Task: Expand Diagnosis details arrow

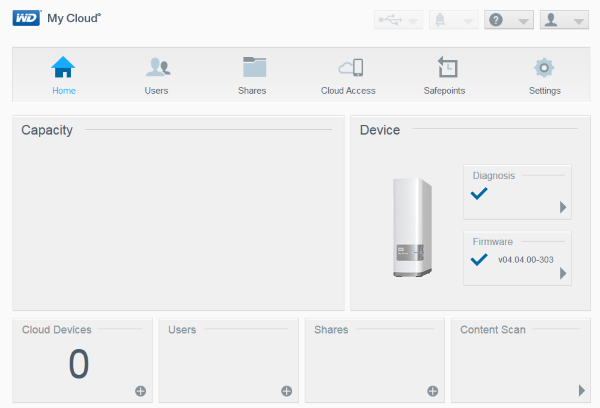Action: (562, 207)
